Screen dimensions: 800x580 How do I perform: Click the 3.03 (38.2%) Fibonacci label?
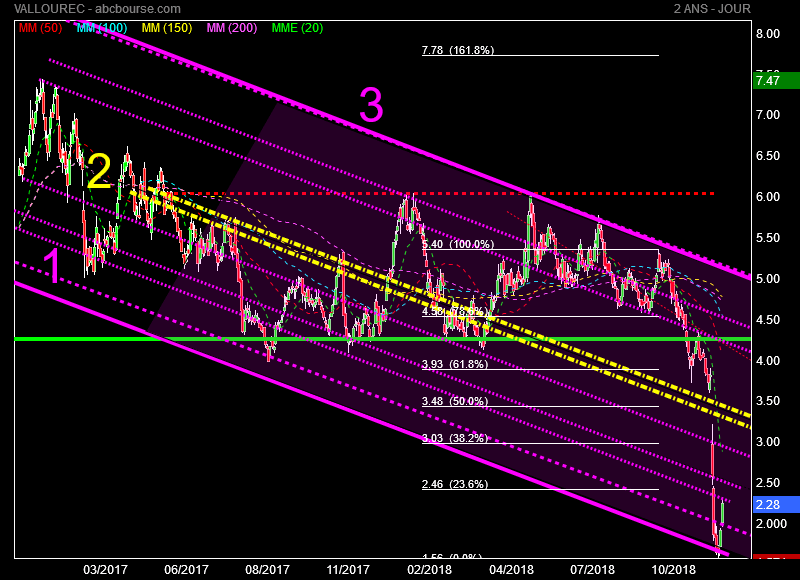pyautogui.click(x=455, y=438)
